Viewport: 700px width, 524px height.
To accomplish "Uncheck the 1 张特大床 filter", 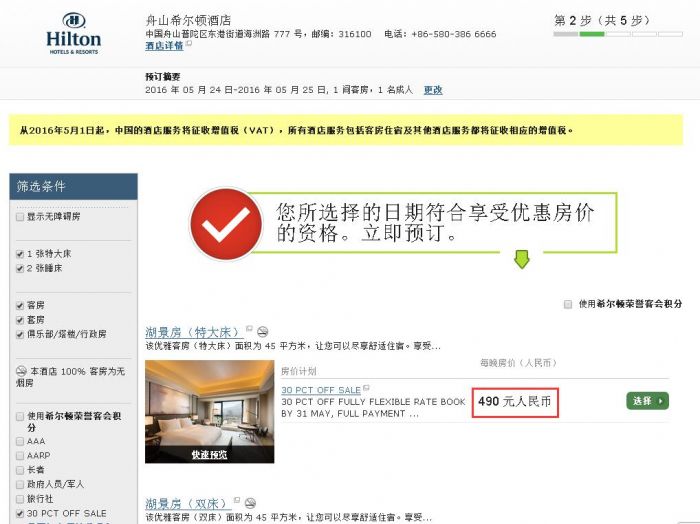I will [x=20, y=254].
